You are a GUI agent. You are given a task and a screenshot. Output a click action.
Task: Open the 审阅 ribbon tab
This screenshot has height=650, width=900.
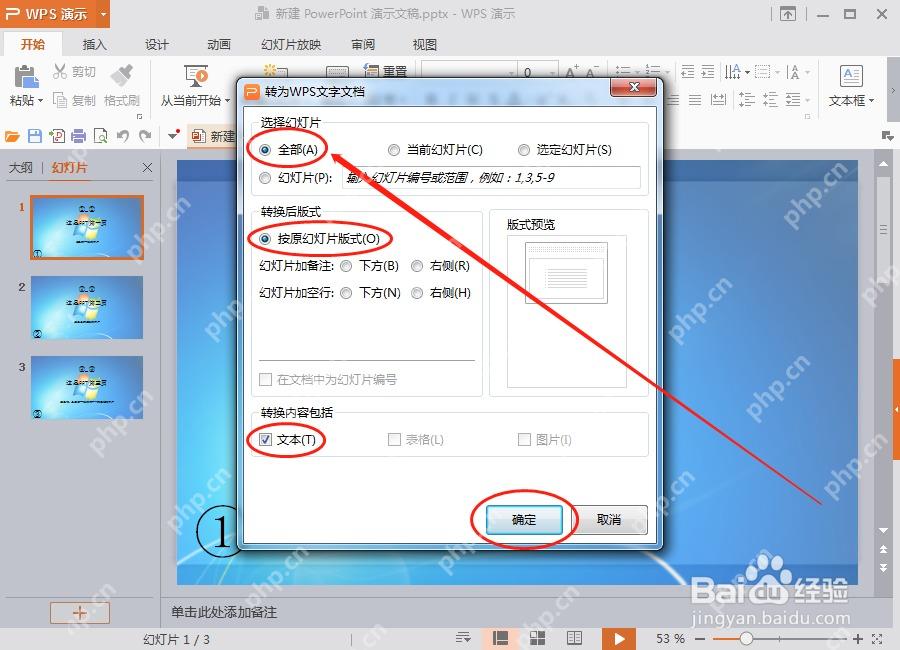coord(363,44)
